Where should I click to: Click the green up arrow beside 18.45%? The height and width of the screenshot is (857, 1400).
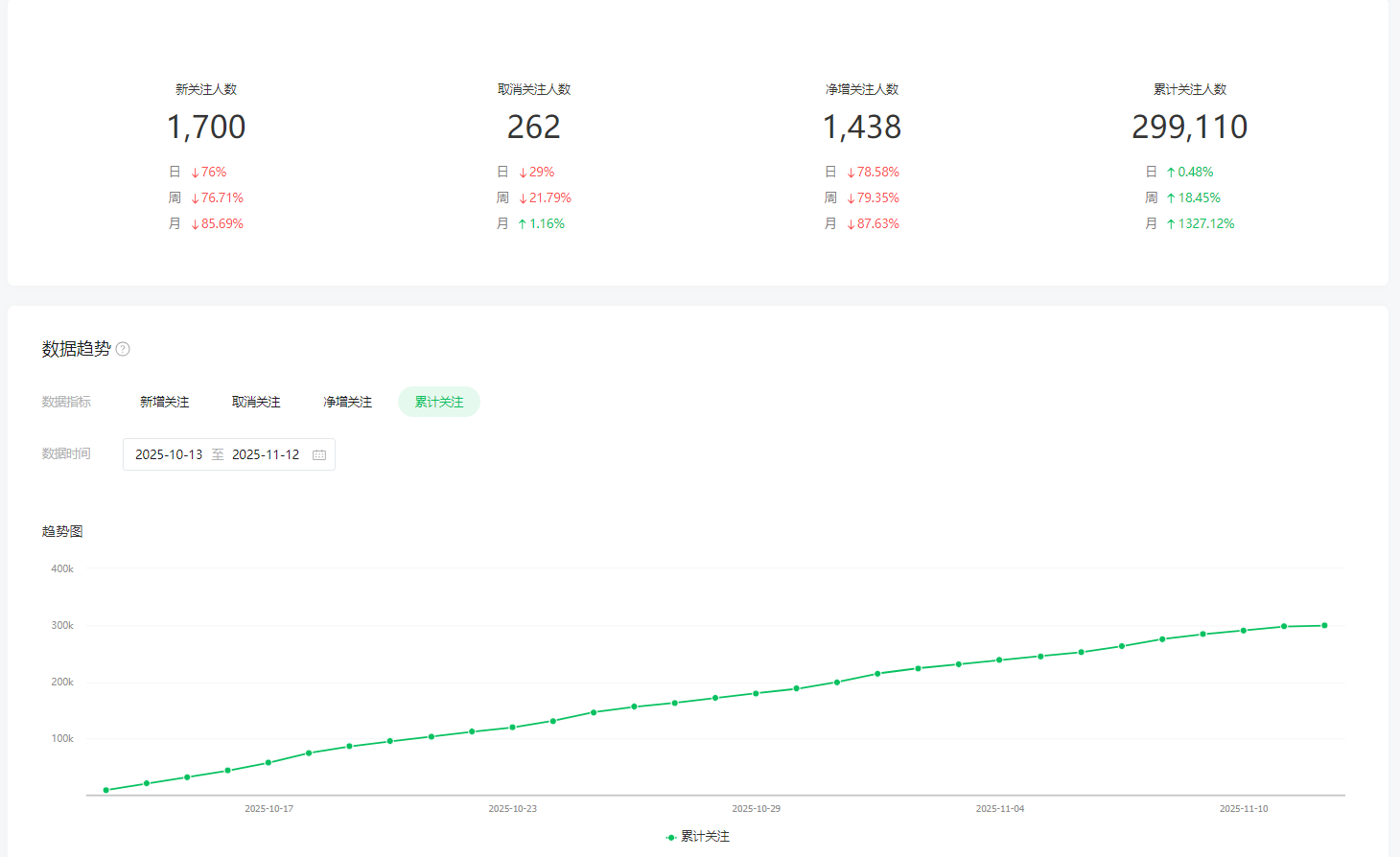tap(1170, 198)
